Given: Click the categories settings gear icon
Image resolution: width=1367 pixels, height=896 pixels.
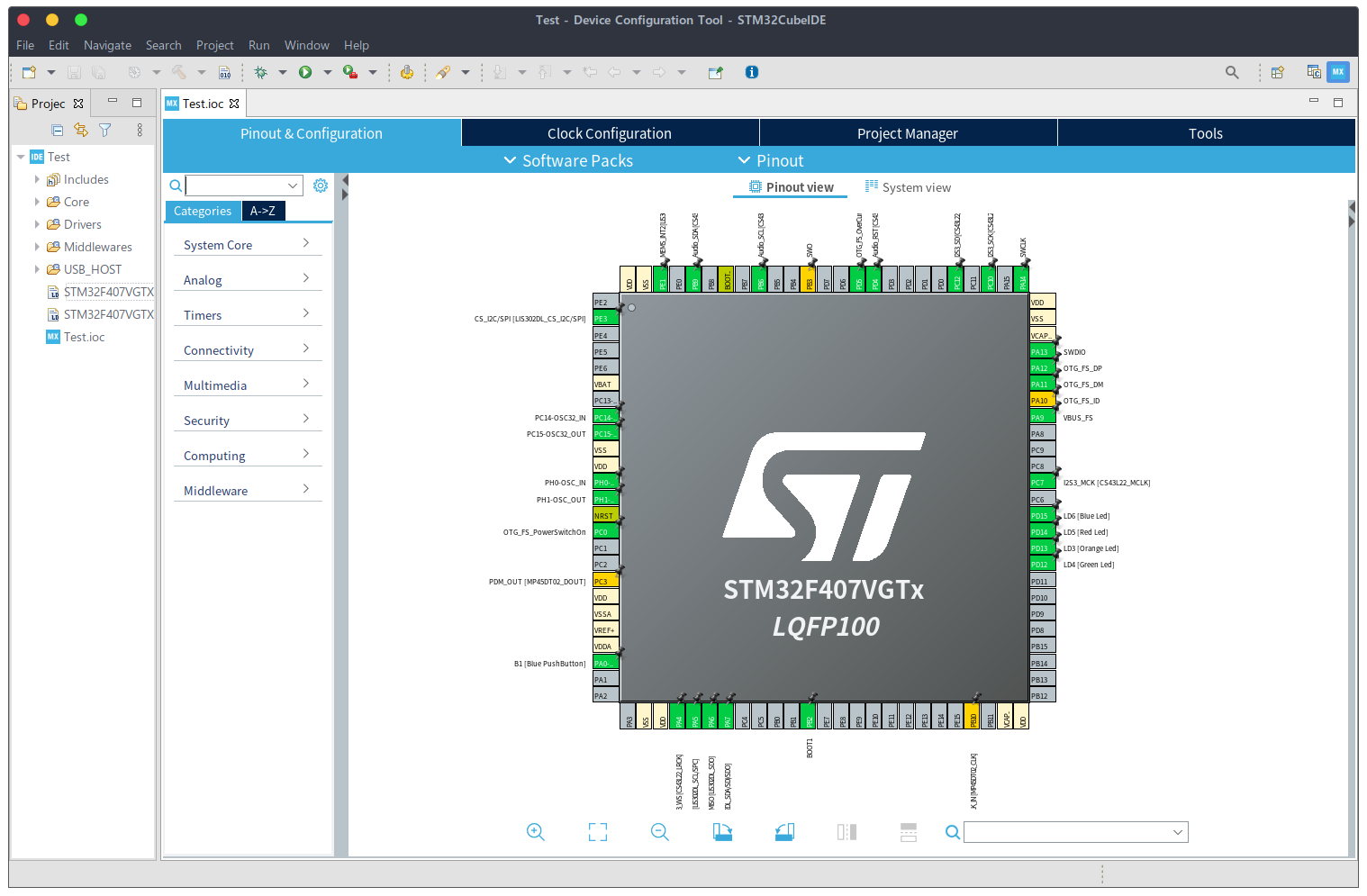Looking at the screenshot, I should [x=321, y=186].
